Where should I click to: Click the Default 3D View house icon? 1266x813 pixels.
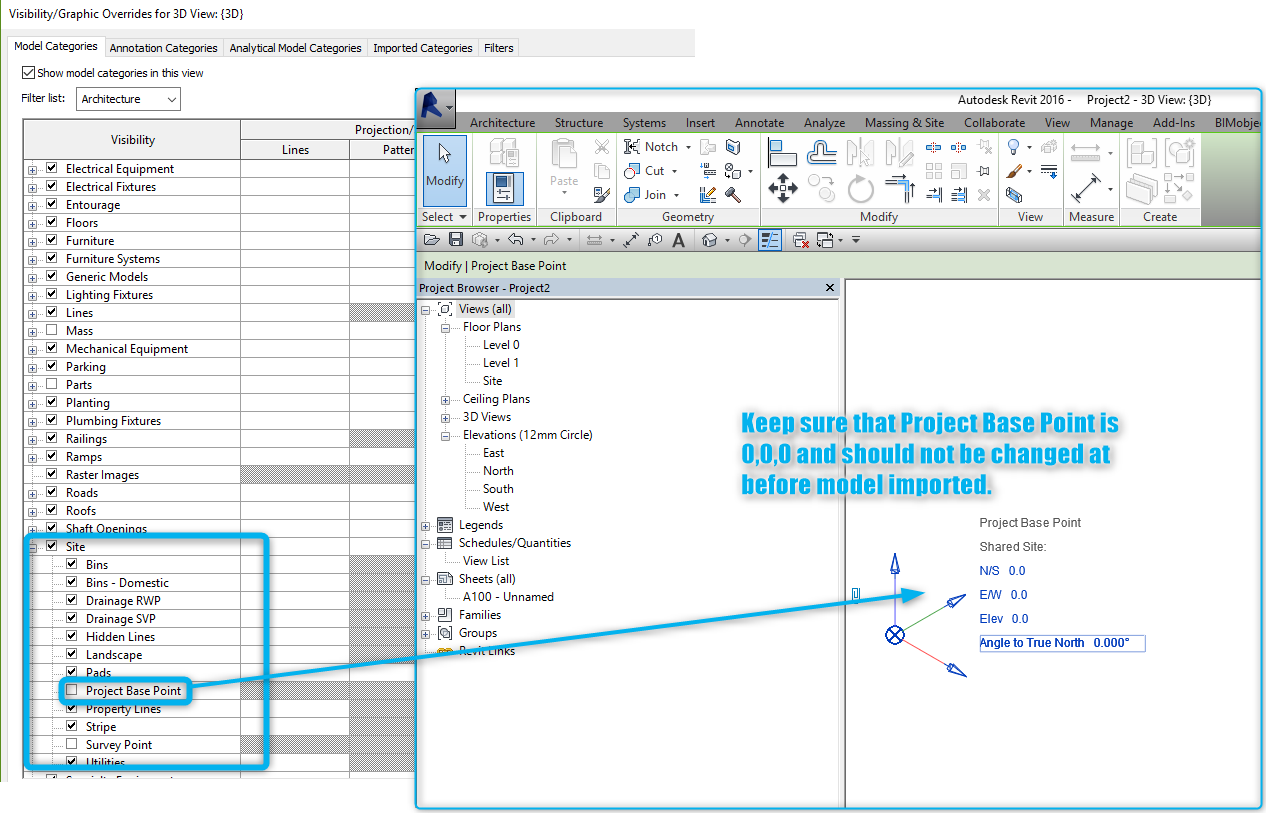(x=710, y=240)
